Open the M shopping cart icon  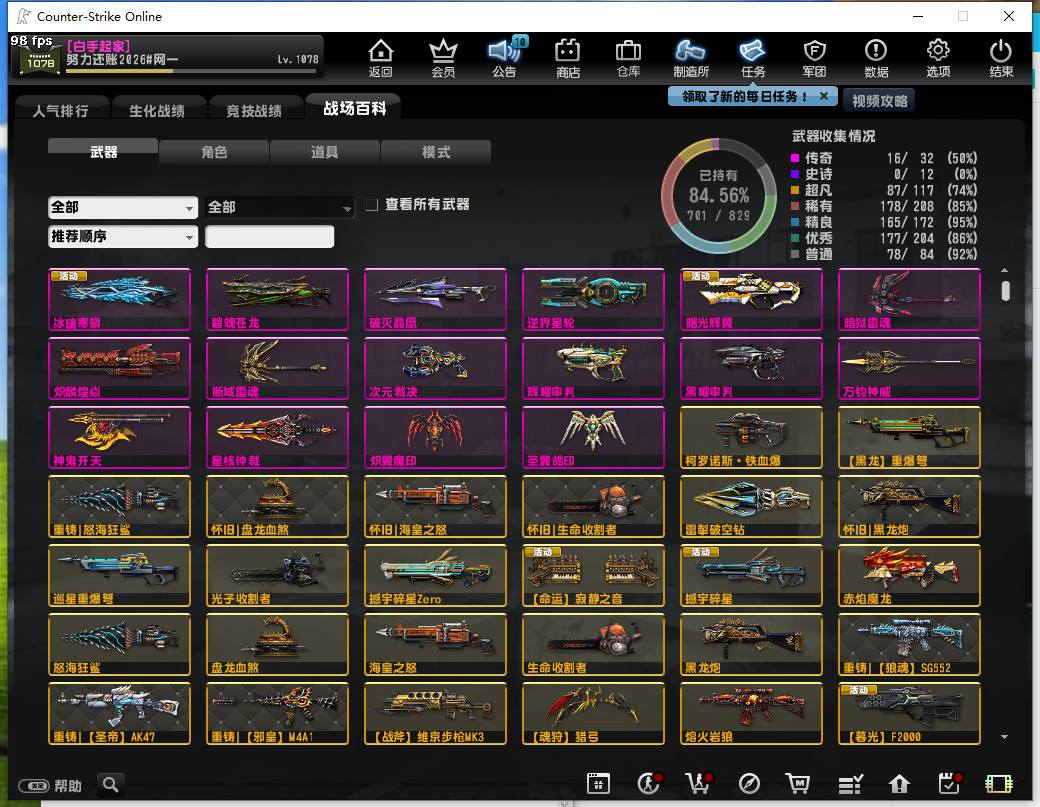pyautogui.click(x=798, y=784)
